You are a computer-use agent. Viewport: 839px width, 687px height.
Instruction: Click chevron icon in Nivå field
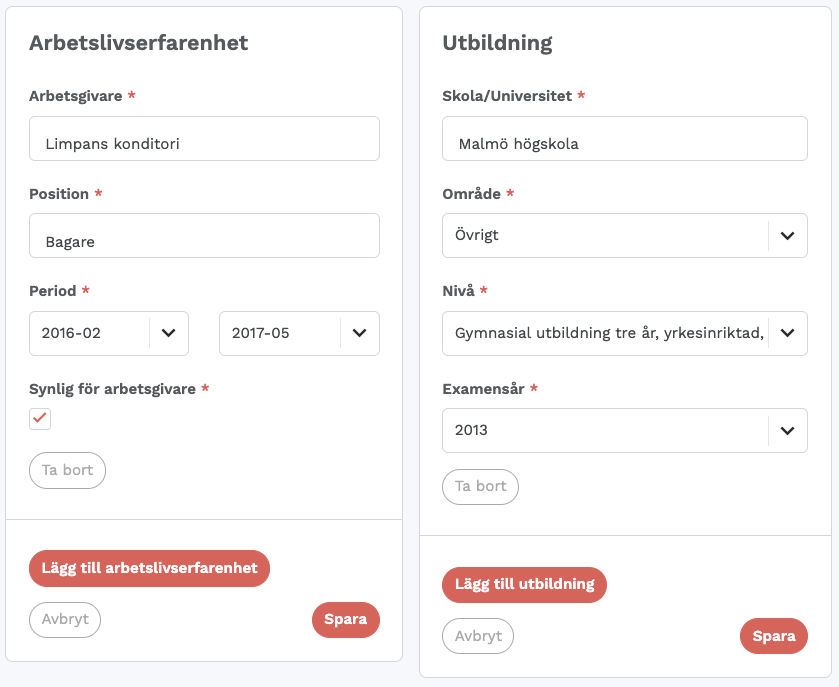pos(787,333)
